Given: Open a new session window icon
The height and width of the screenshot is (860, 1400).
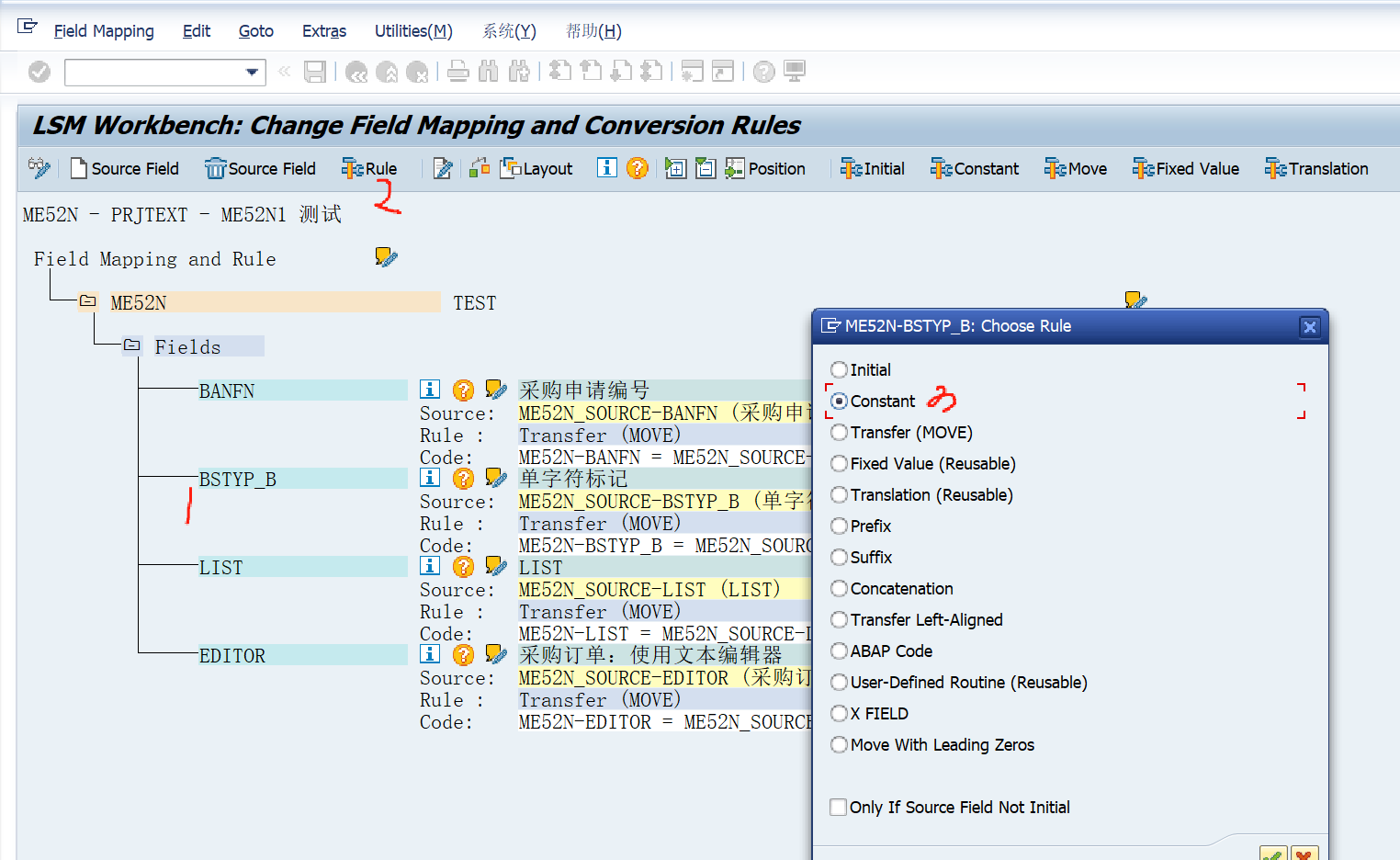Looking at the screenshot, I should (x=693, y=72).
